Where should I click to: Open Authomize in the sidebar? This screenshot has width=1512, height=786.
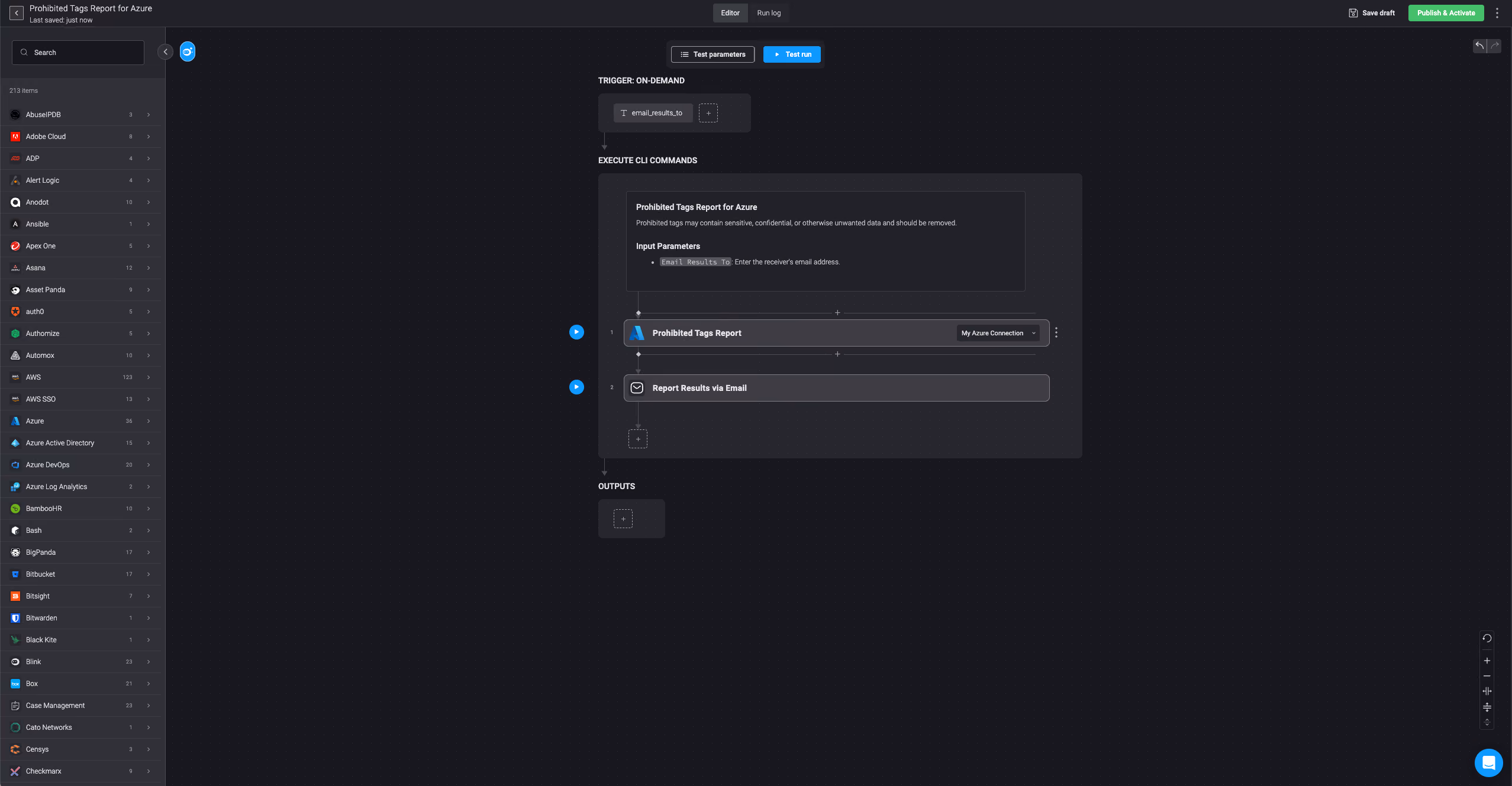(x=80, y=334)
